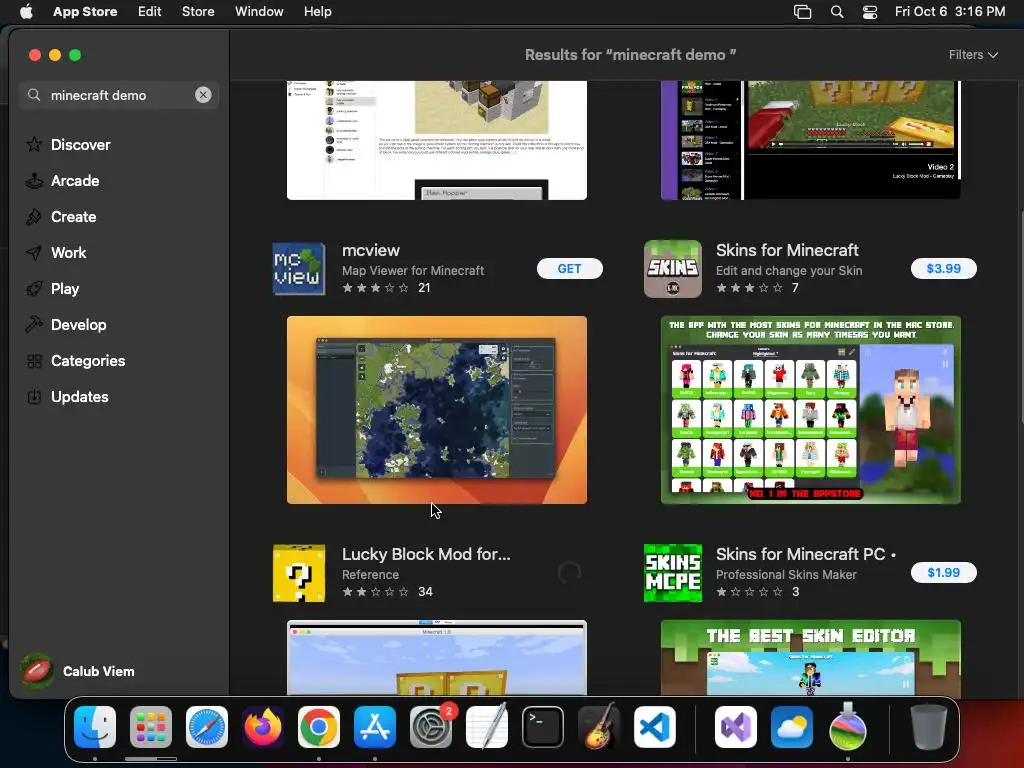Click the Categories grid icon in sidebar

(34, 360)
